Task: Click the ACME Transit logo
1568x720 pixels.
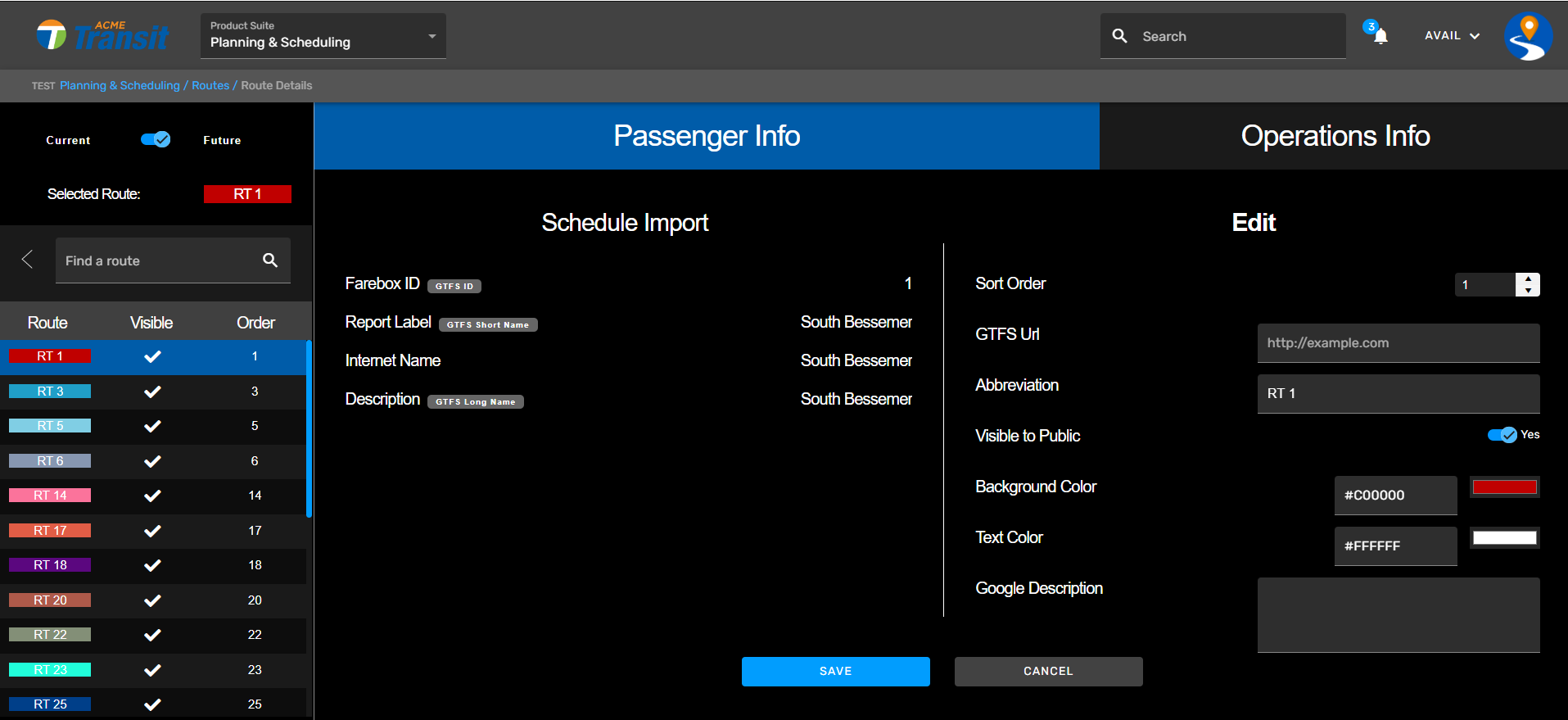Action: pos(102,35)
